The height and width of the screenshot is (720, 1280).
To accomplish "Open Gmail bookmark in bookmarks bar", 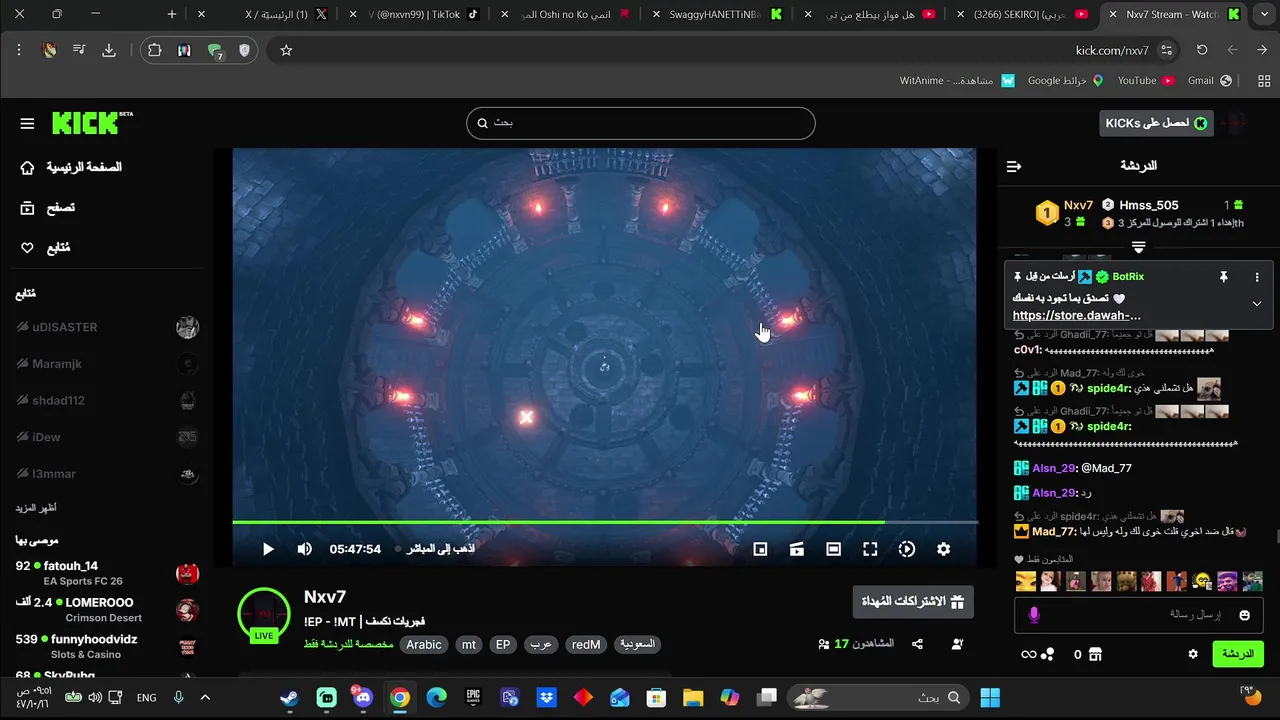I will pyautogui.click(x=1209, y=80).
